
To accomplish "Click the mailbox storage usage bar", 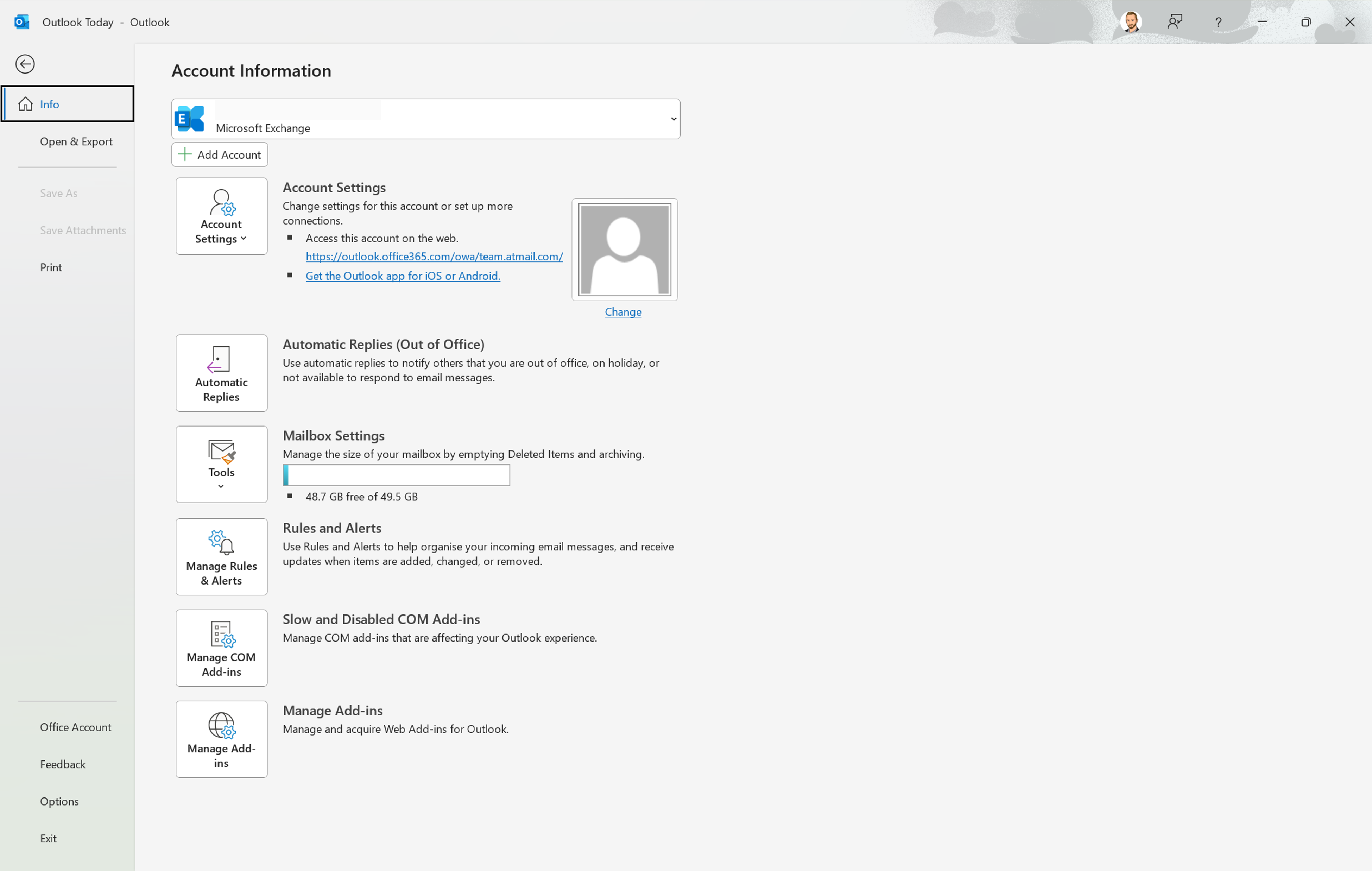I will point(396,475).
